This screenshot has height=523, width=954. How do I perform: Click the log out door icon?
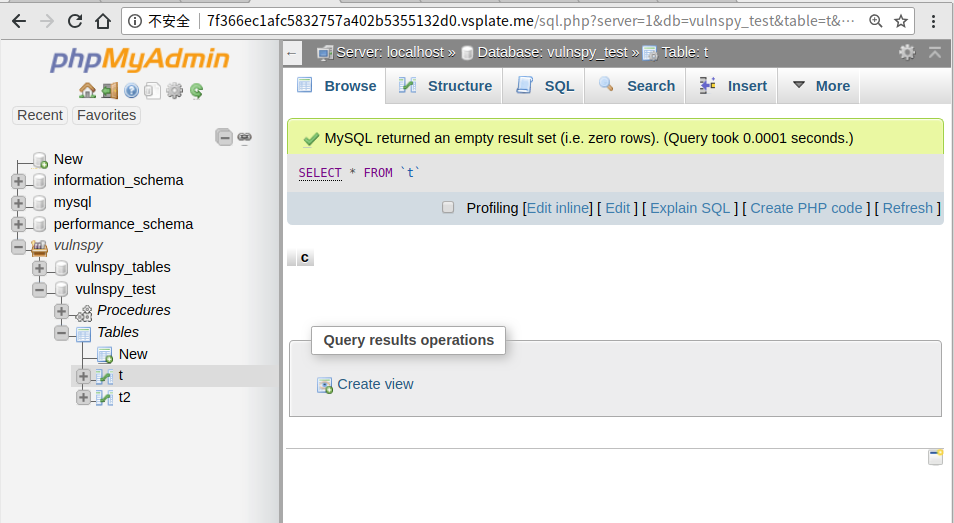[x=110, y=91]
